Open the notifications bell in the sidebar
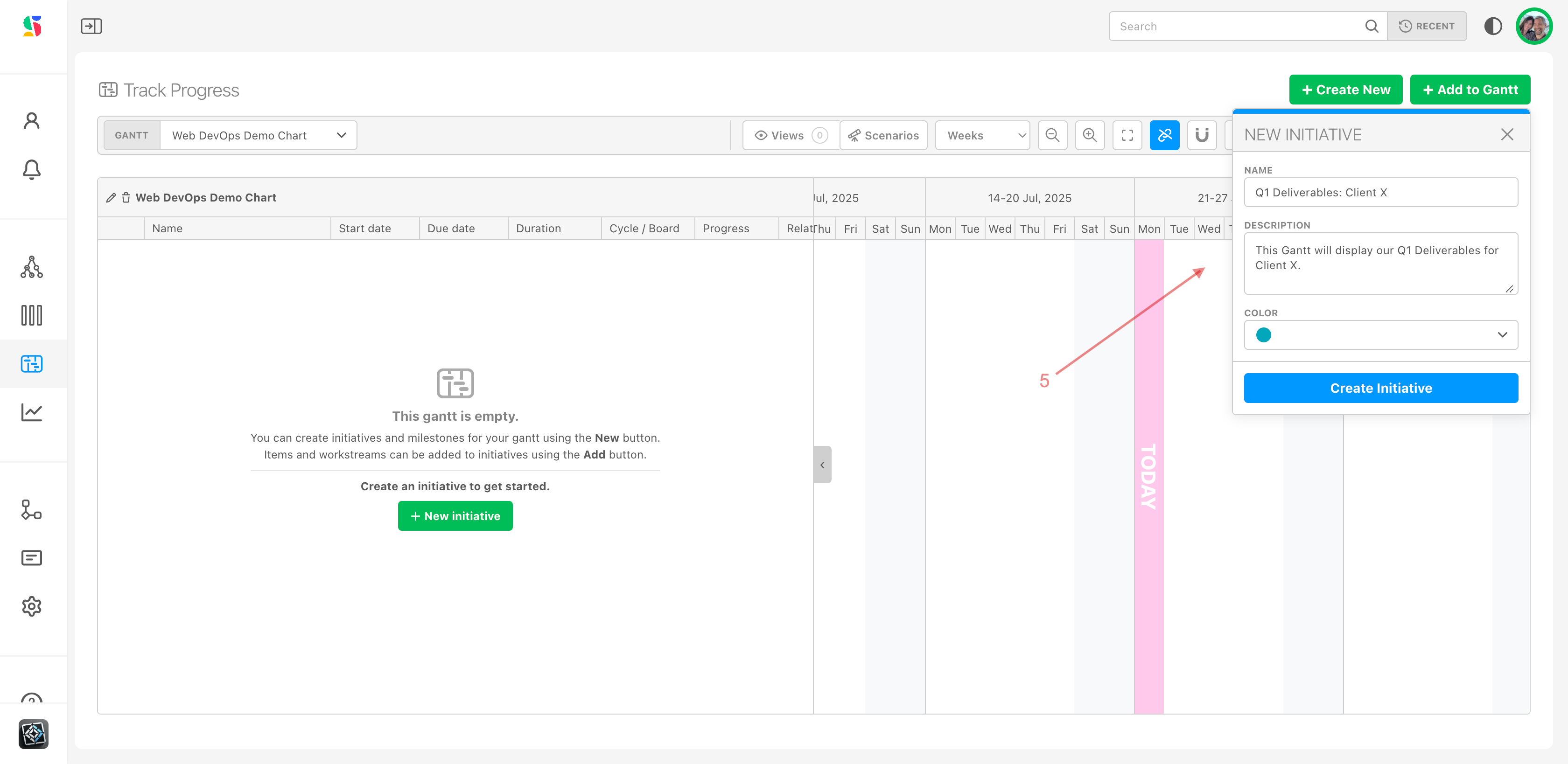This screenshot has width=1568, height=764. 32,169
